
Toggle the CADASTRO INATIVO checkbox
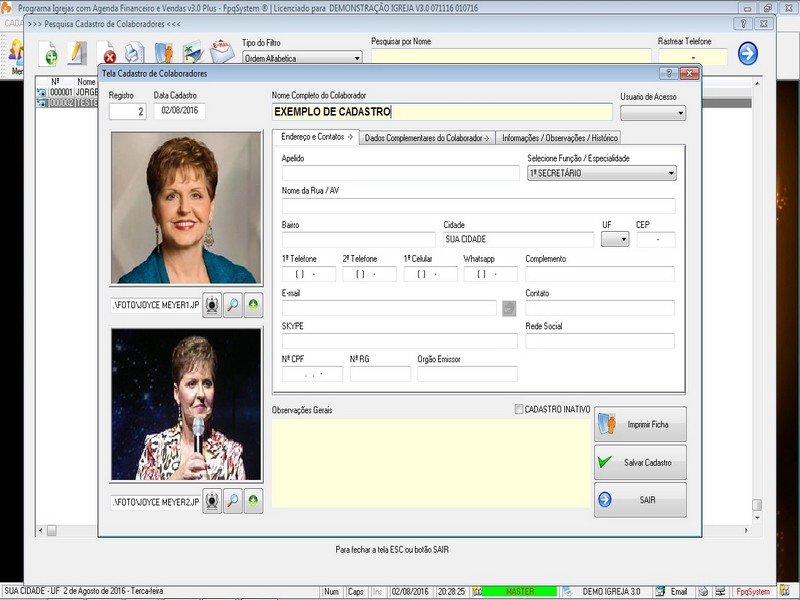(x=518, y=409)
